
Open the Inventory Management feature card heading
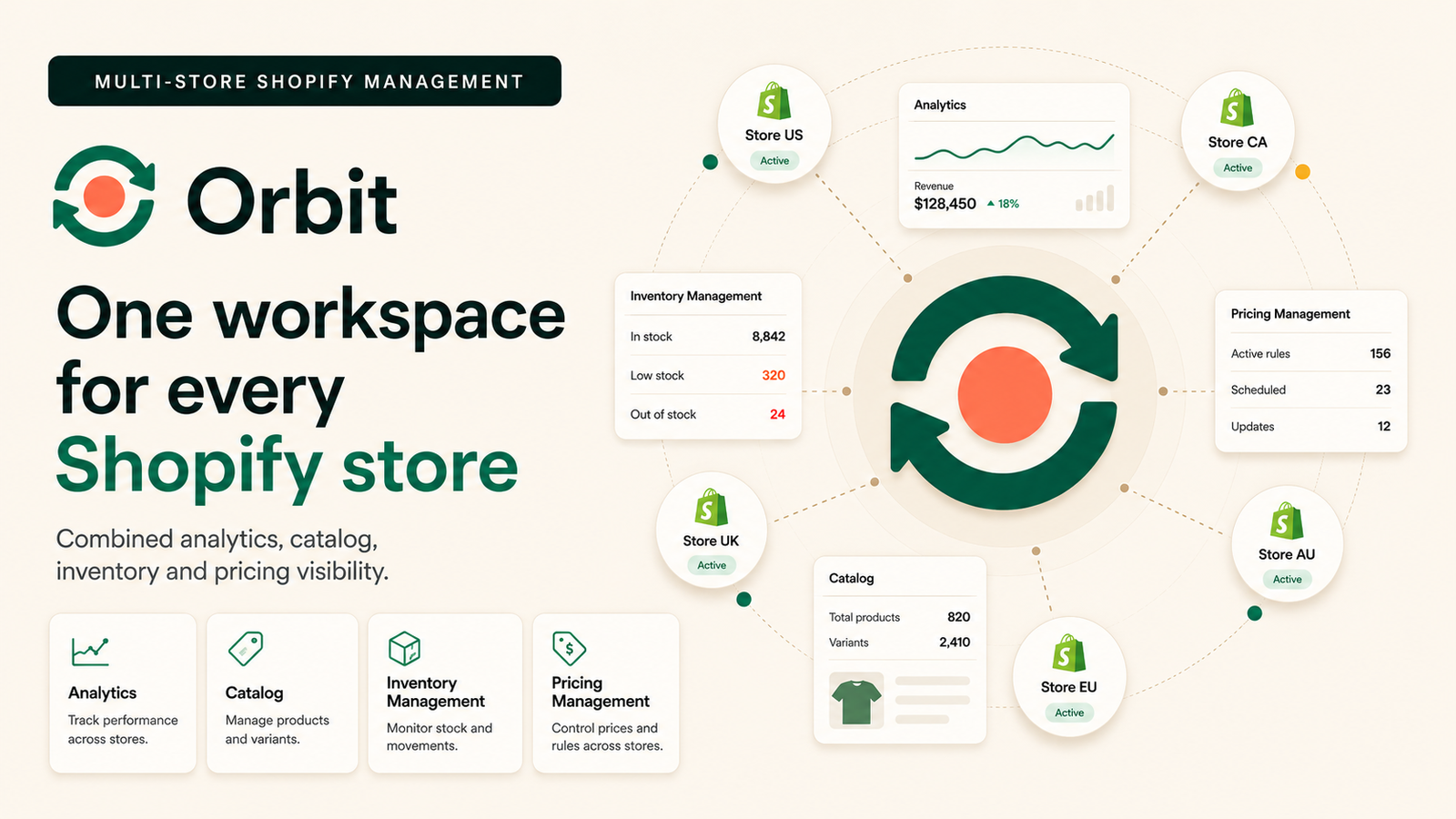click(x=436, y=693)
